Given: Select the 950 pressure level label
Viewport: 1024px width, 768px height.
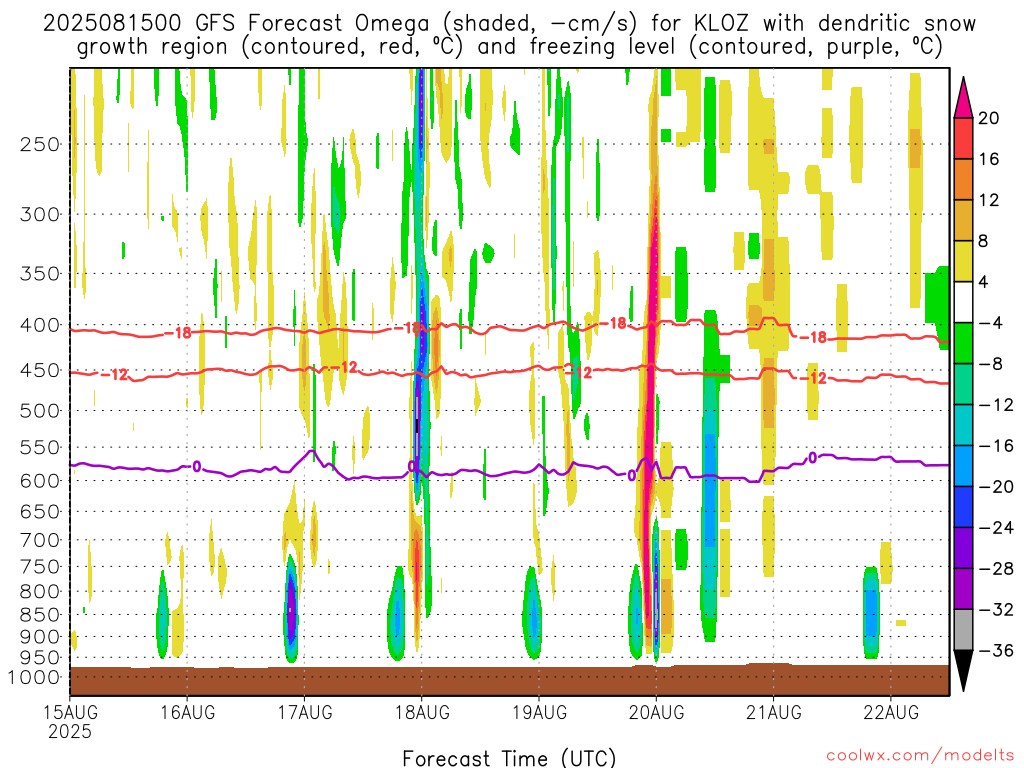Looking at the screenshot, I should pyautogui.click(x=40, y=658).
